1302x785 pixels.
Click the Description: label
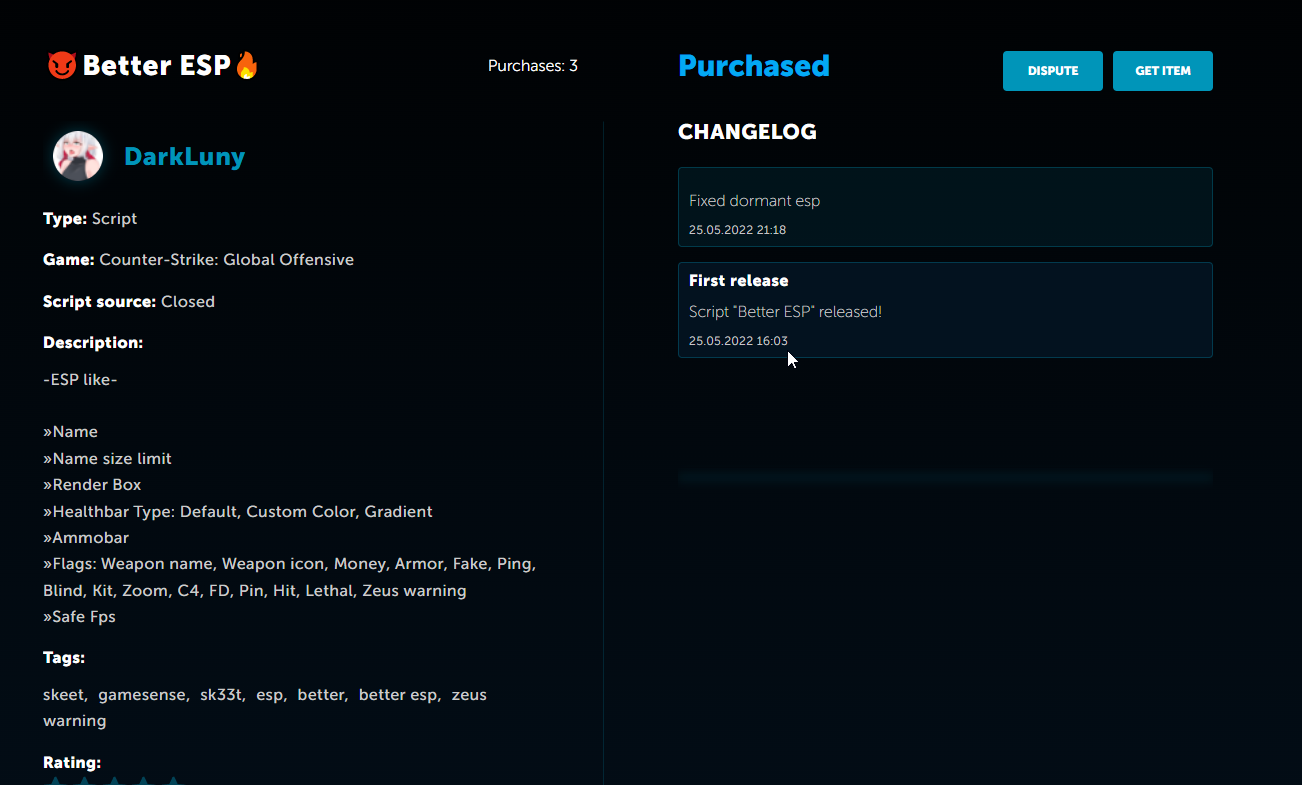(x=93, y=343)
